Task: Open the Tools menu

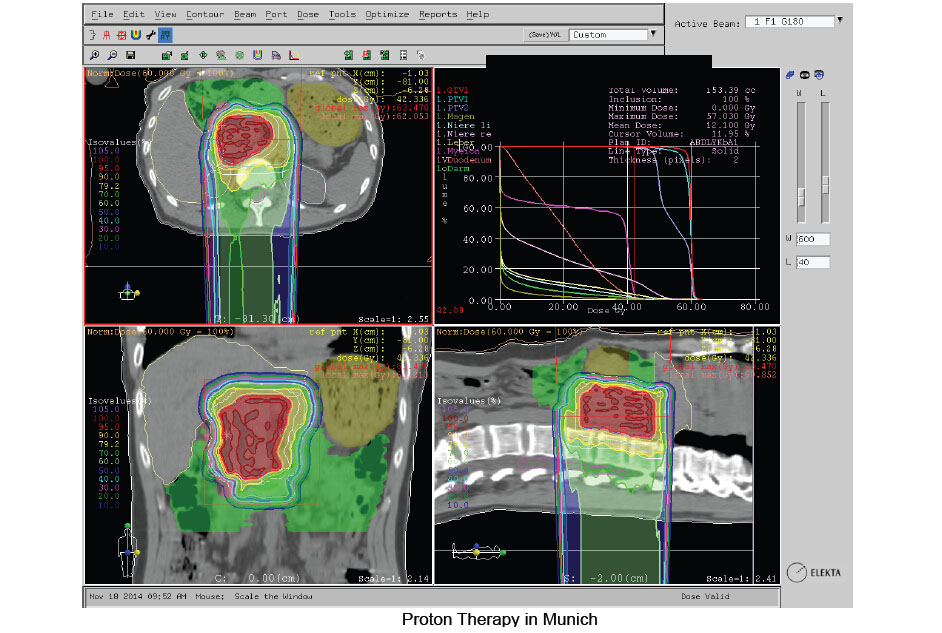Action: (x=342, y=14)
